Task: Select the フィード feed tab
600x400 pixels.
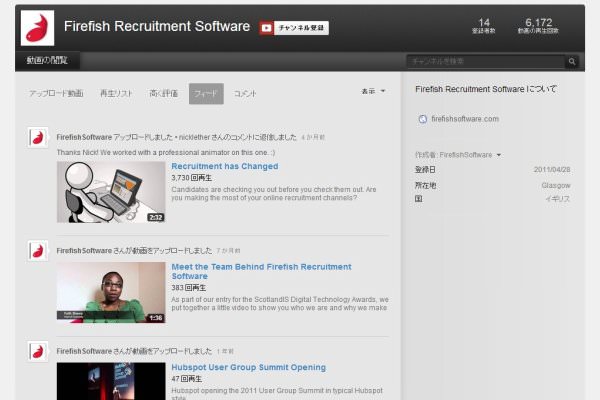Action: click(x=206, y=93)
